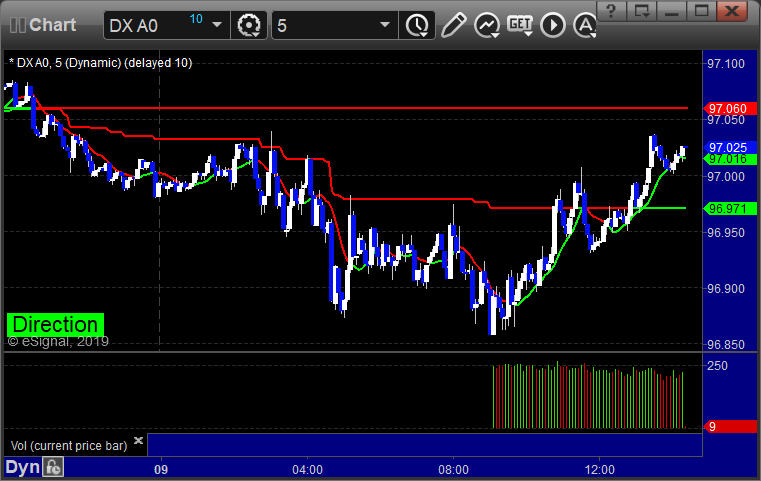This screenshot has height=481, width=761.
Task: Toggle the lock icon beside Dyn
Action: (53, 467)
